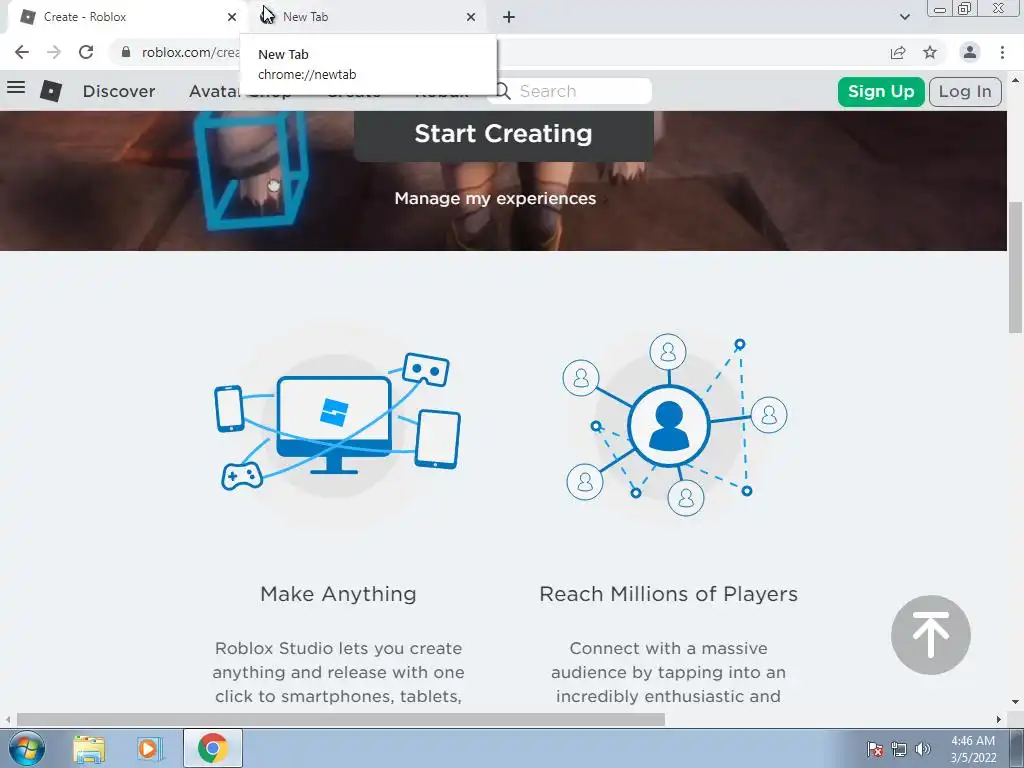
Task: Share this page icon in address bar
Action: (898, 52)
